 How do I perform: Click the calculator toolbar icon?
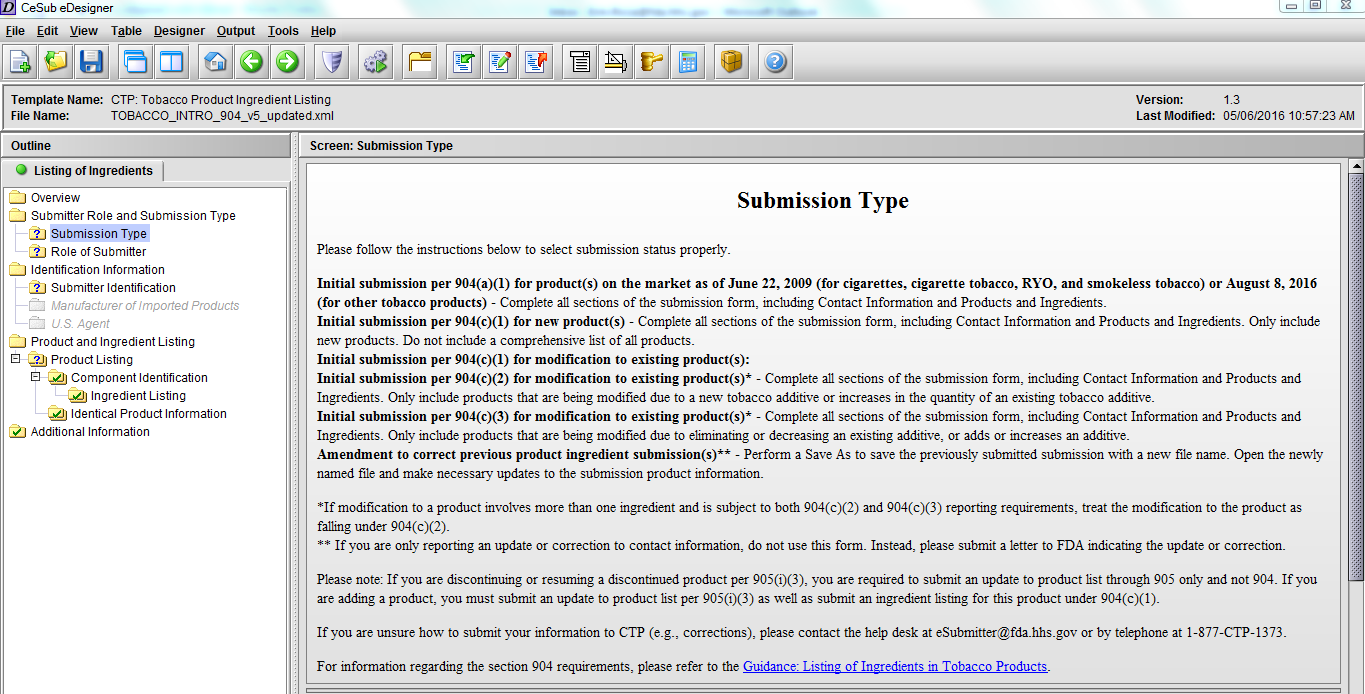tap(688, 62)
